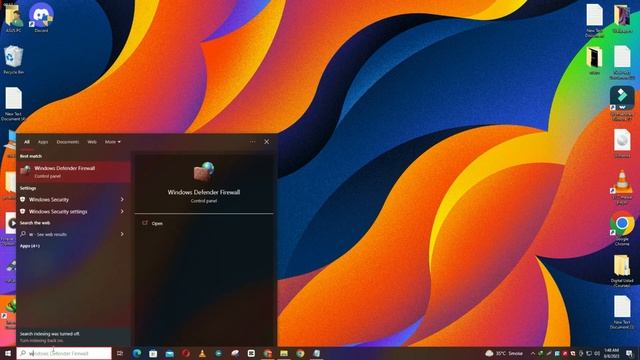
Task: Select Wondershare Filmora desktop shortcut
Action: (622, 103)
